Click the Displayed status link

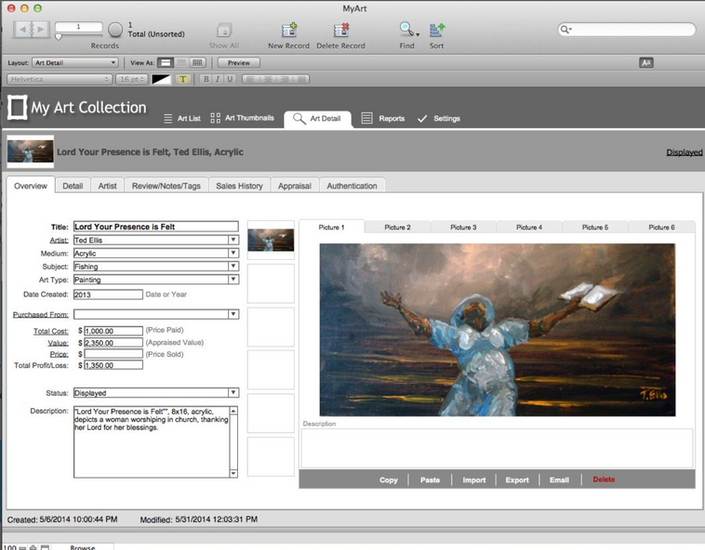pos(684,152)
